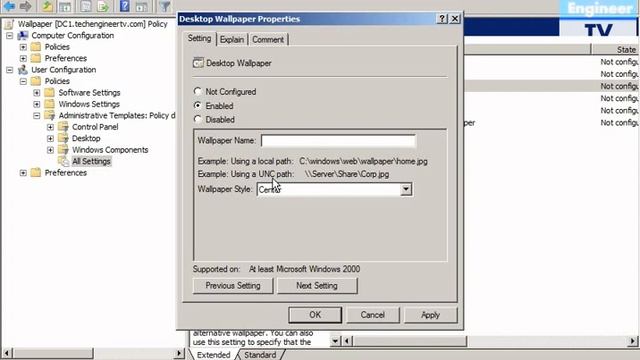This screenshot has height=360, width=640.
Task: Click the Windows Components folder icon
Action: pos(63,150)
